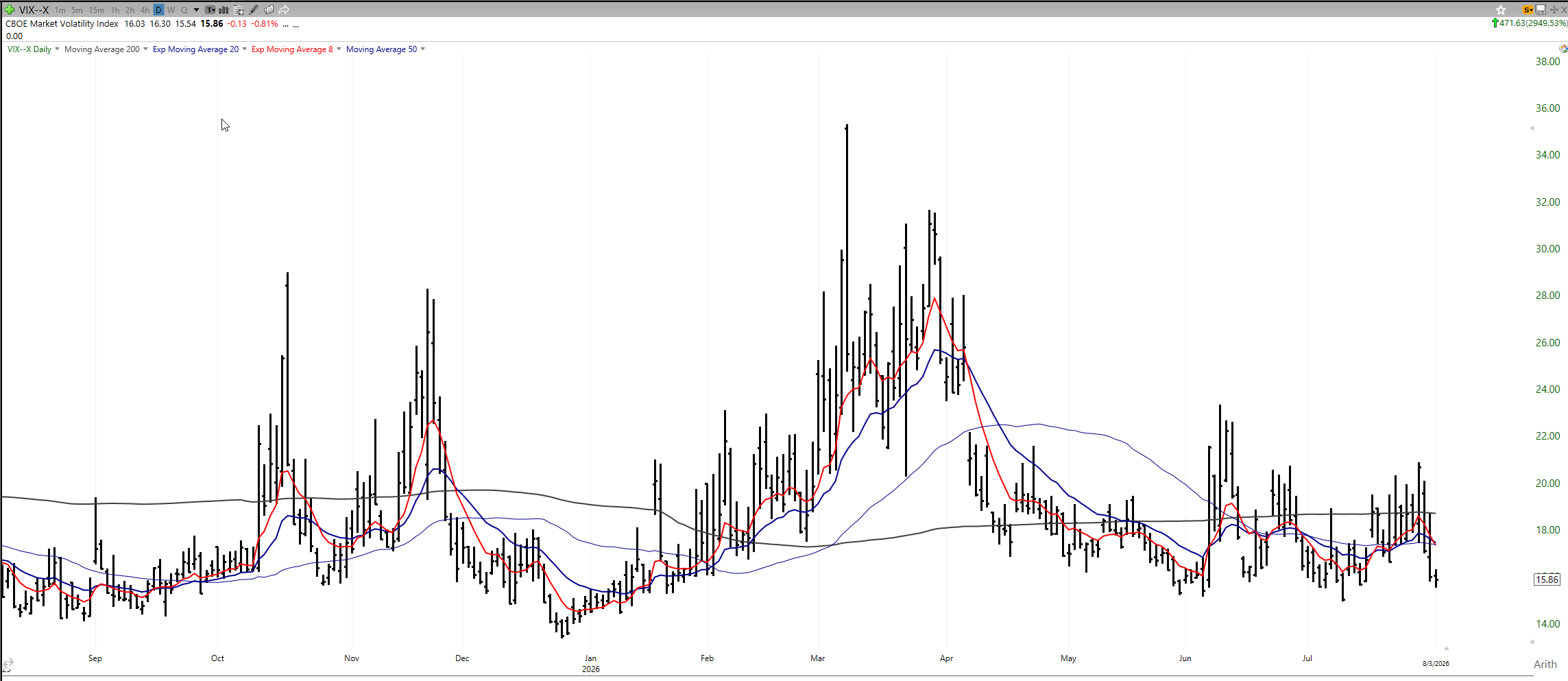Select the Daily (D) time frame

(158, 10)
